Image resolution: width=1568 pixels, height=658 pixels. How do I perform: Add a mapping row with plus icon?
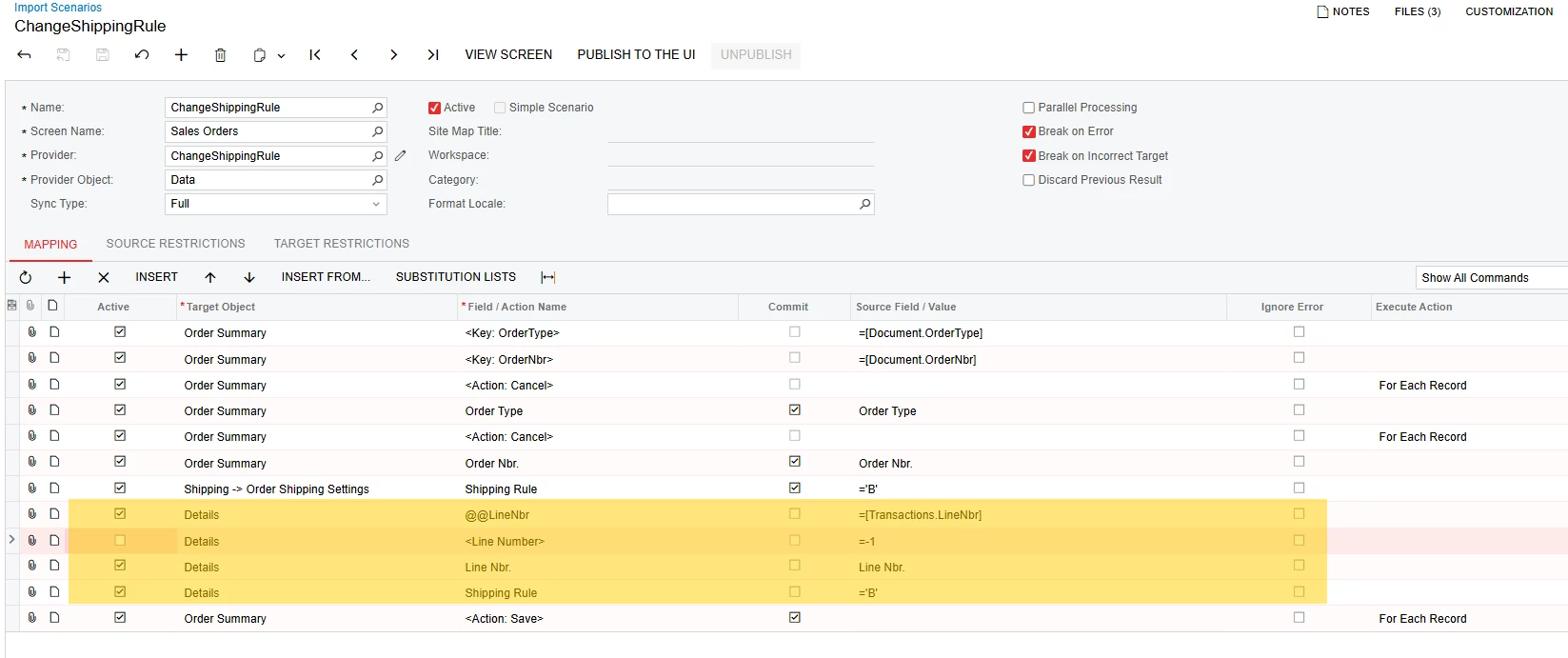pos(64,277)
